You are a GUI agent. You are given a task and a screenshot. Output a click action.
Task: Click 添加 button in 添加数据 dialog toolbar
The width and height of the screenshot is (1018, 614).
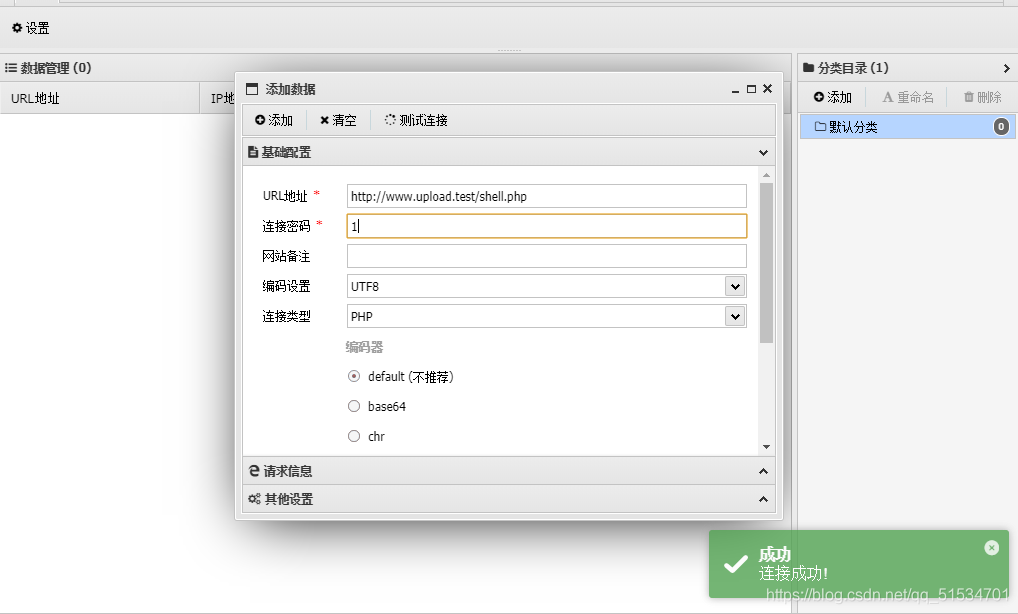coord(274,120)
